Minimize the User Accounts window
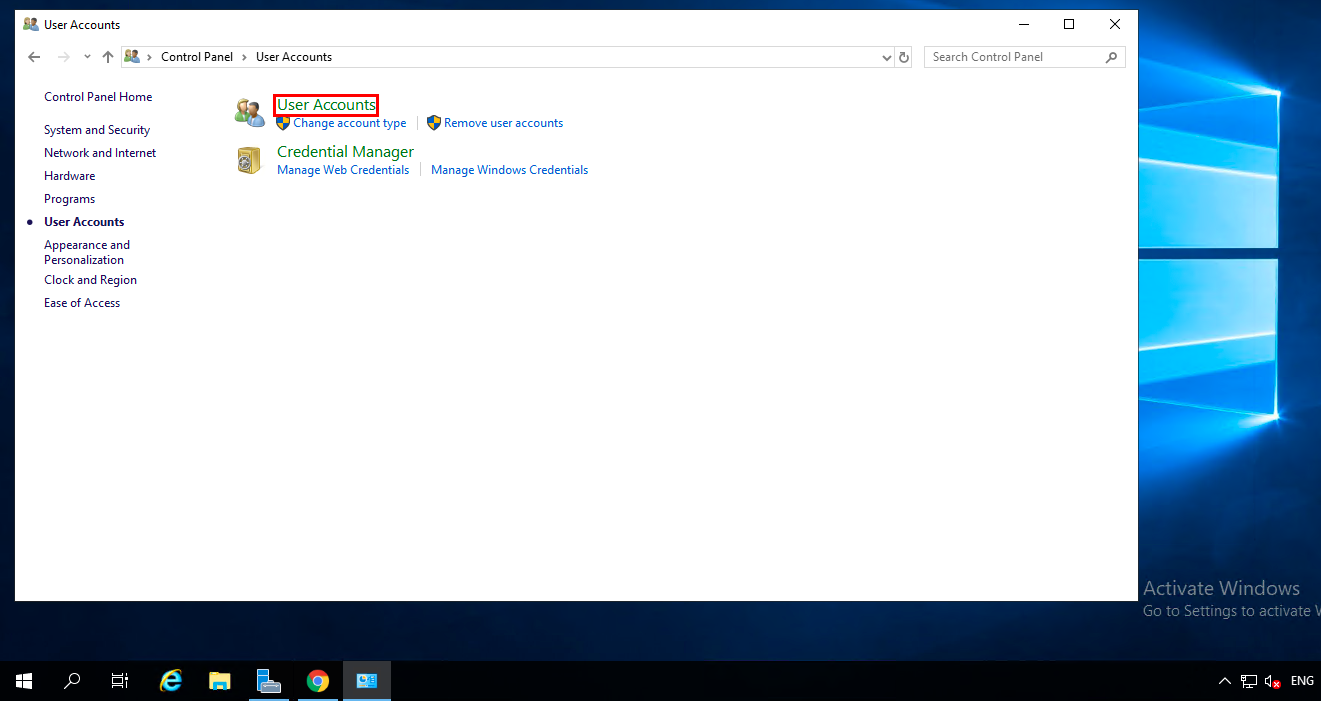This screenshot has width=1321, height=701. pos(1023,24)
